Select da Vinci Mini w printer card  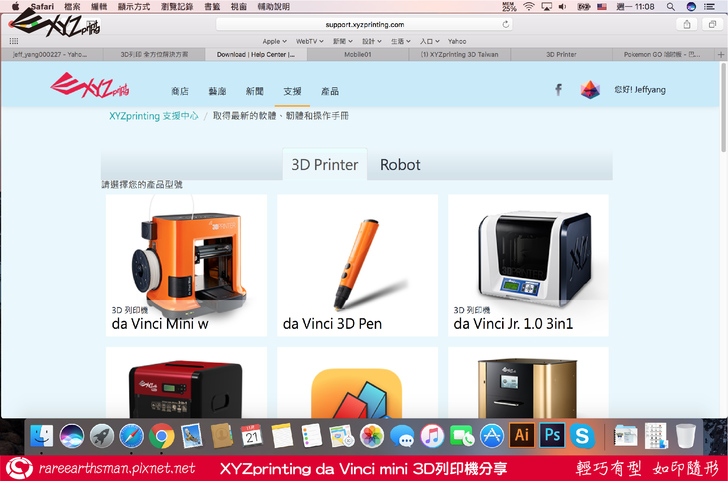coord(186,265)
